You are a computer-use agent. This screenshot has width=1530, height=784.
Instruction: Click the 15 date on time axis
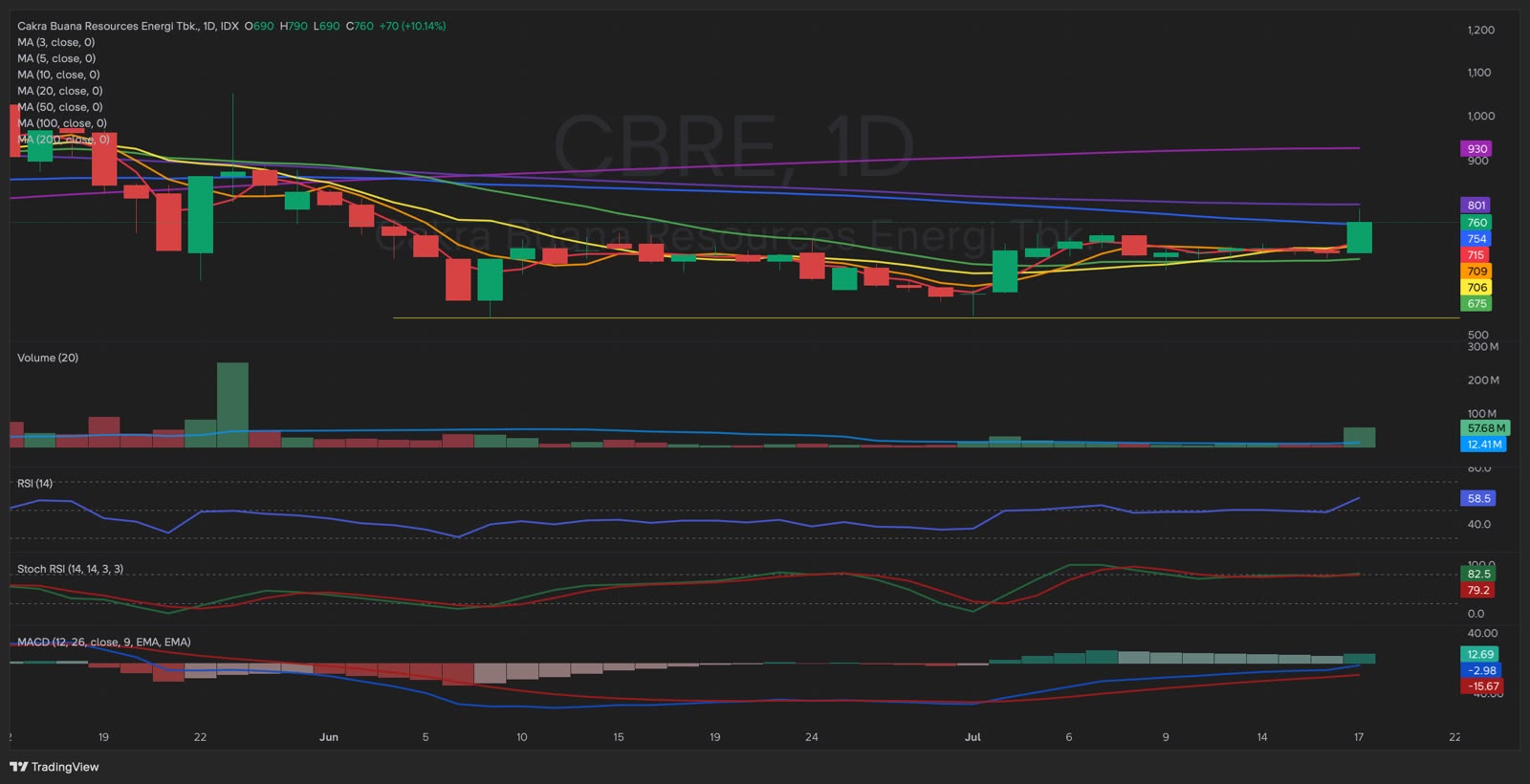(619, 737)
